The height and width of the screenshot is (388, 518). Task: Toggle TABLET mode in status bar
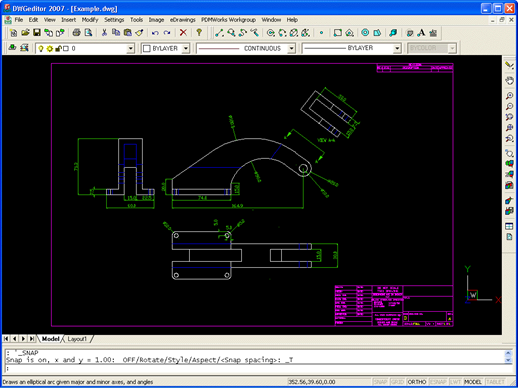tap(495, 382)
